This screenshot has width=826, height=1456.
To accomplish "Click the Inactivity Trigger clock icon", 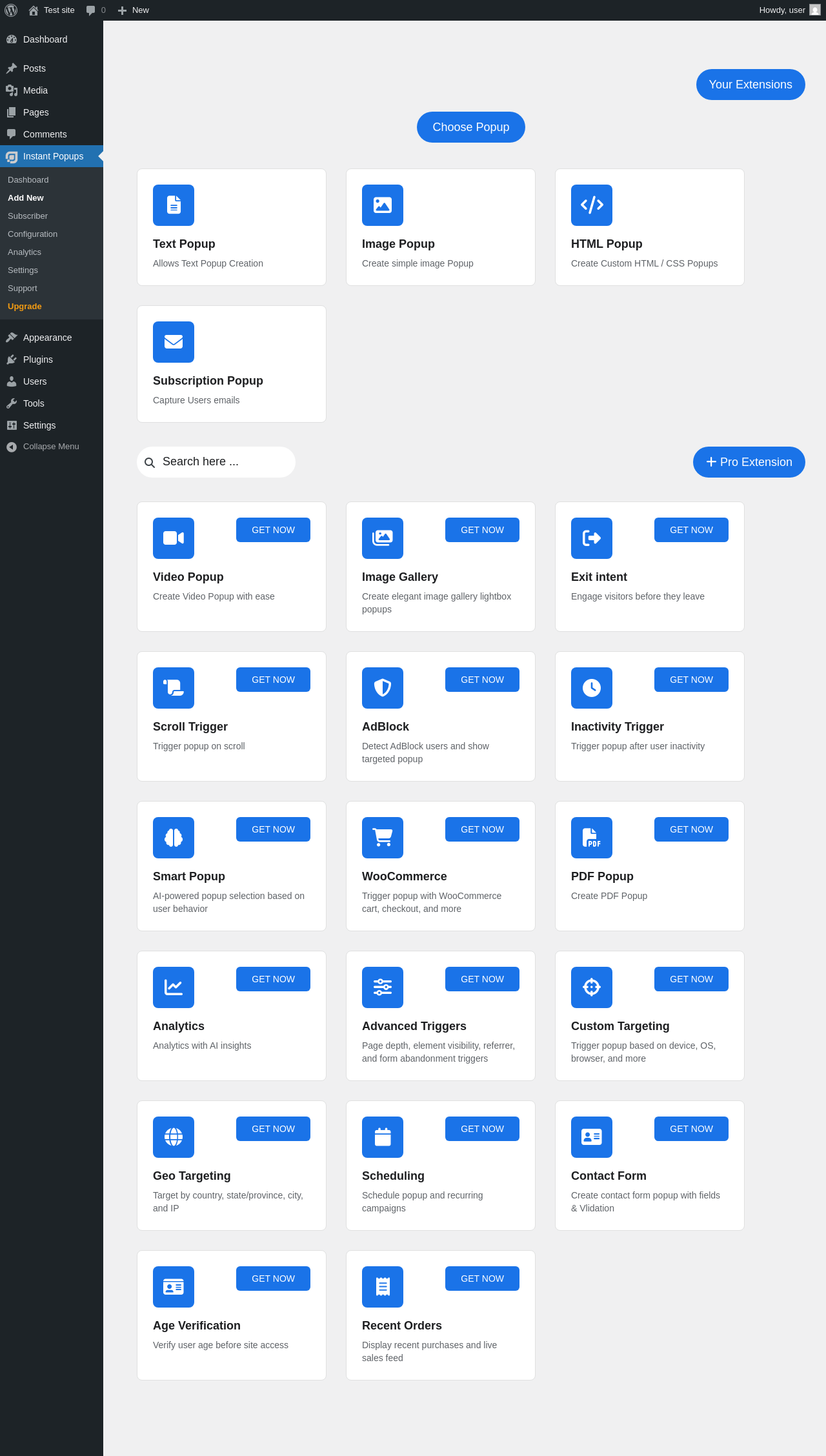I will click(x=592, y=688).
